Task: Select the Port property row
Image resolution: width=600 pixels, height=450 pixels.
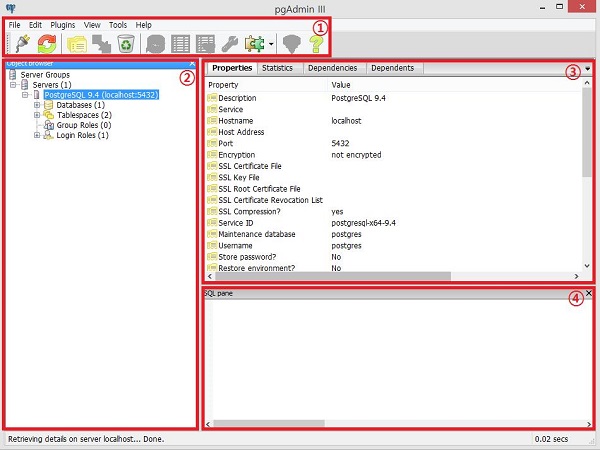Action: pos(394,143)
